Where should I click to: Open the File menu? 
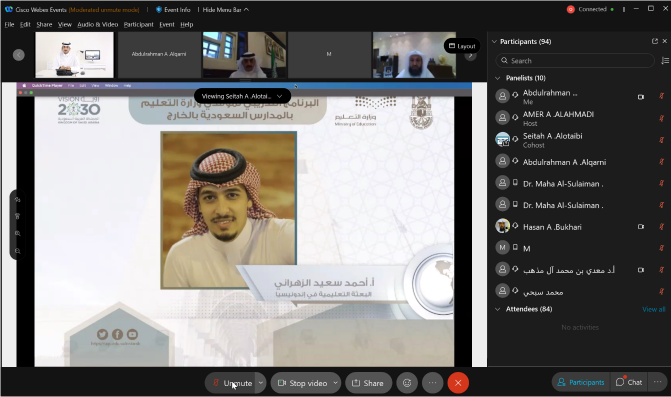9,24
